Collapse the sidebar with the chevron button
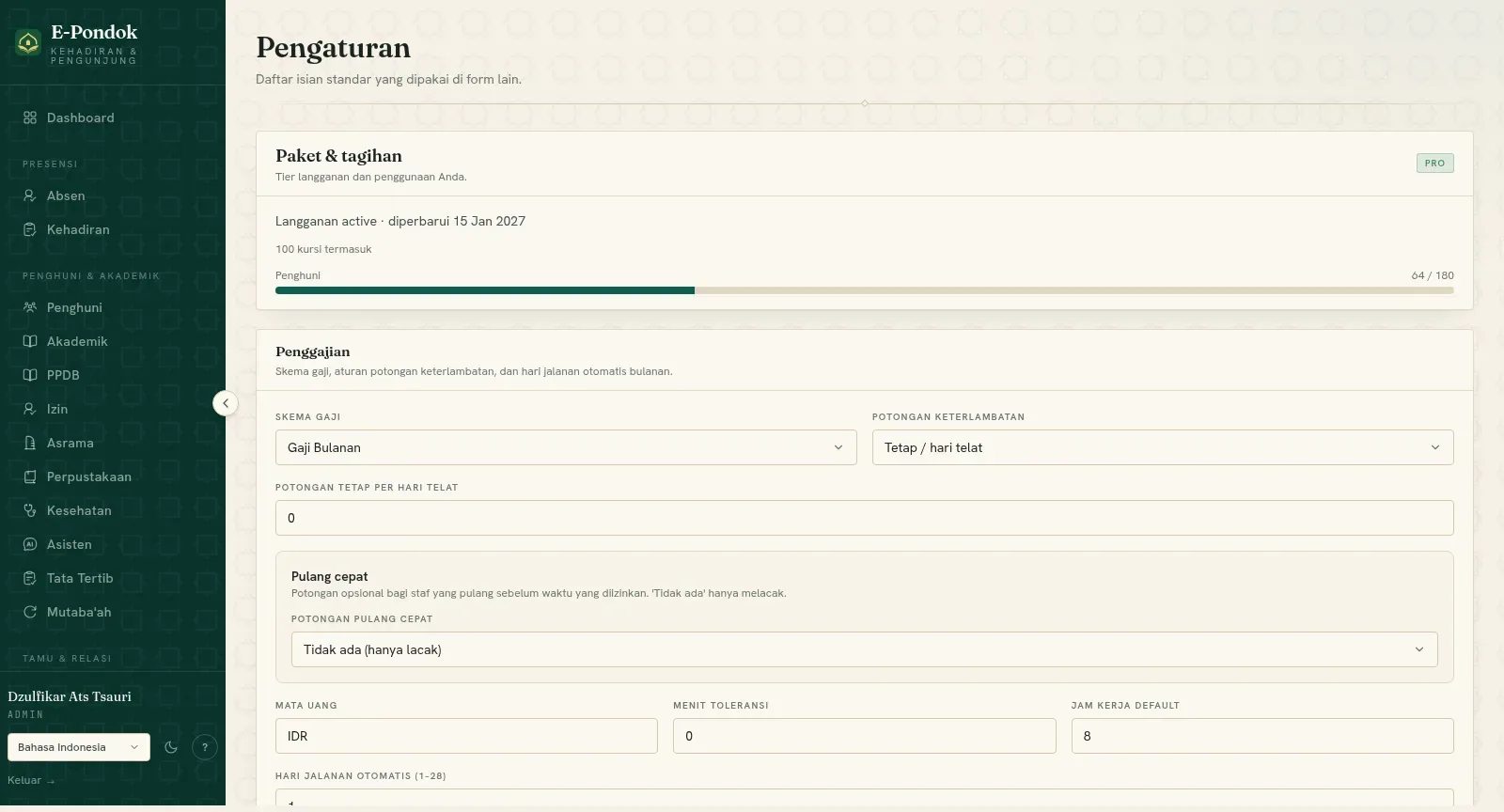 click(226, 403)
